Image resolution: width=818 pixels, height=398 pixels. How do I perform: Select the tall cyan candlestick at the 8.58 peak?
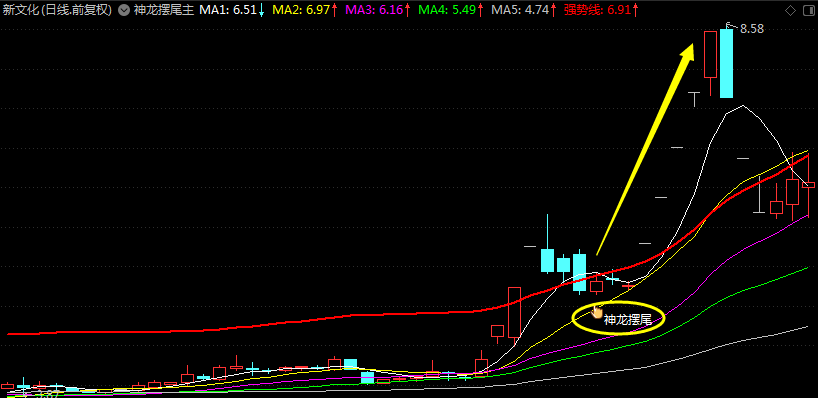click(x=727, y=63)
